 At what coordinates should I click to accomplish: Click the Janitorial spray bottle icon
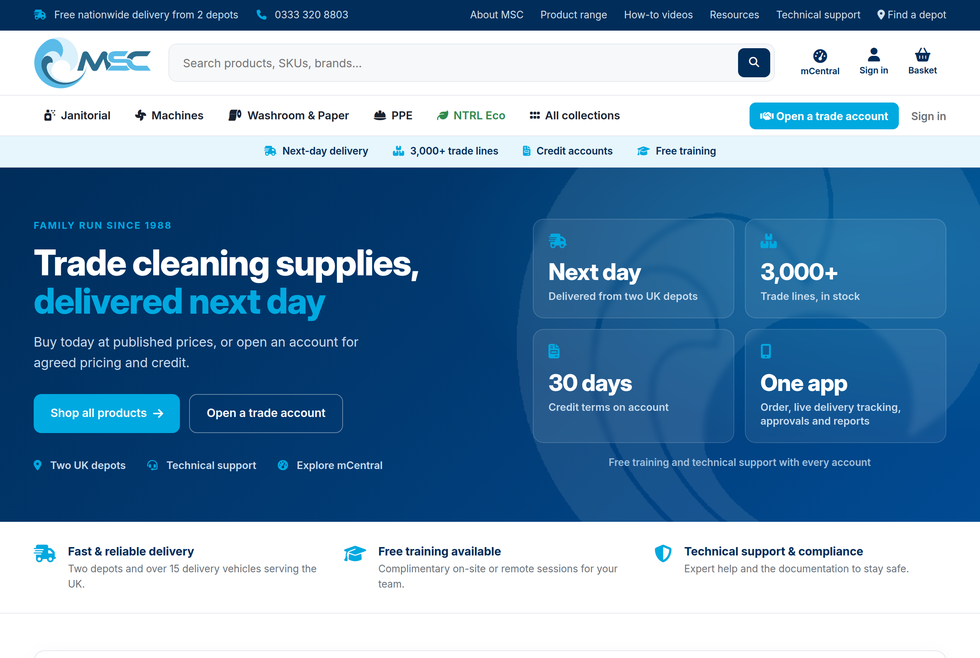point(49,115)
